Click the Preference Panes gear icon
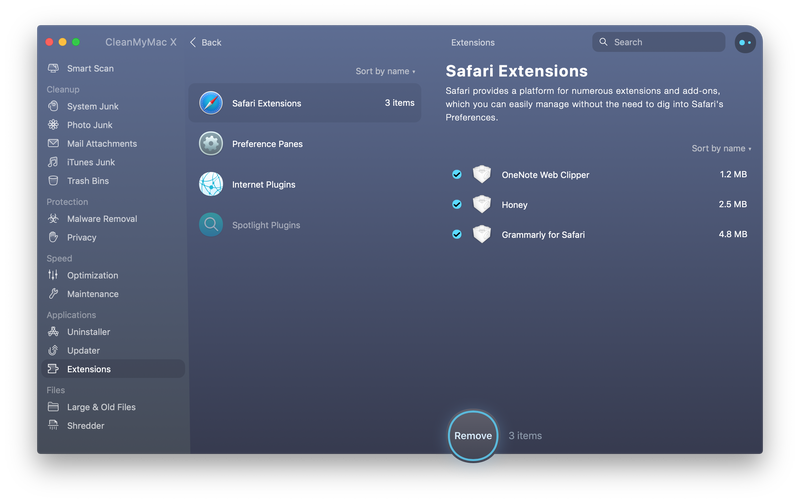This screenshot has height=503, width=800. (x=211, y=144)
